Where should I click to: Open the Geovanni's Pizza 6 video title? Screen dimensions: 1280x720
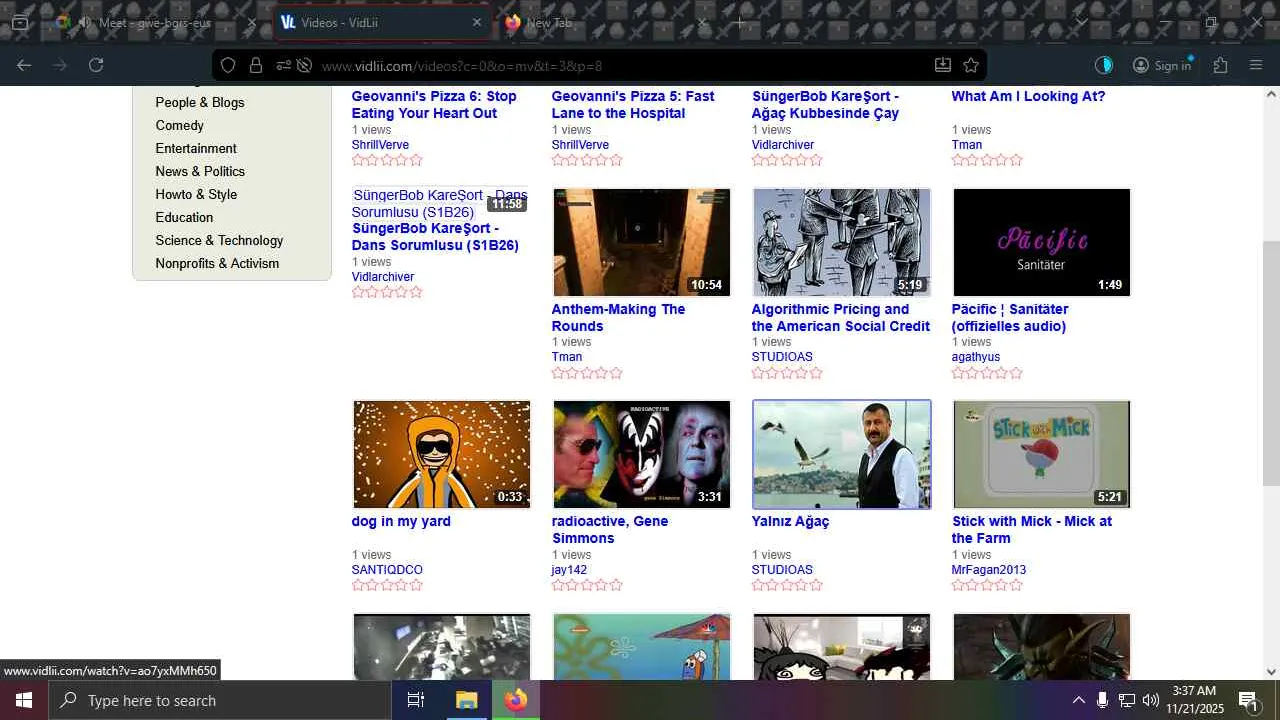click(x=434, y=104)
